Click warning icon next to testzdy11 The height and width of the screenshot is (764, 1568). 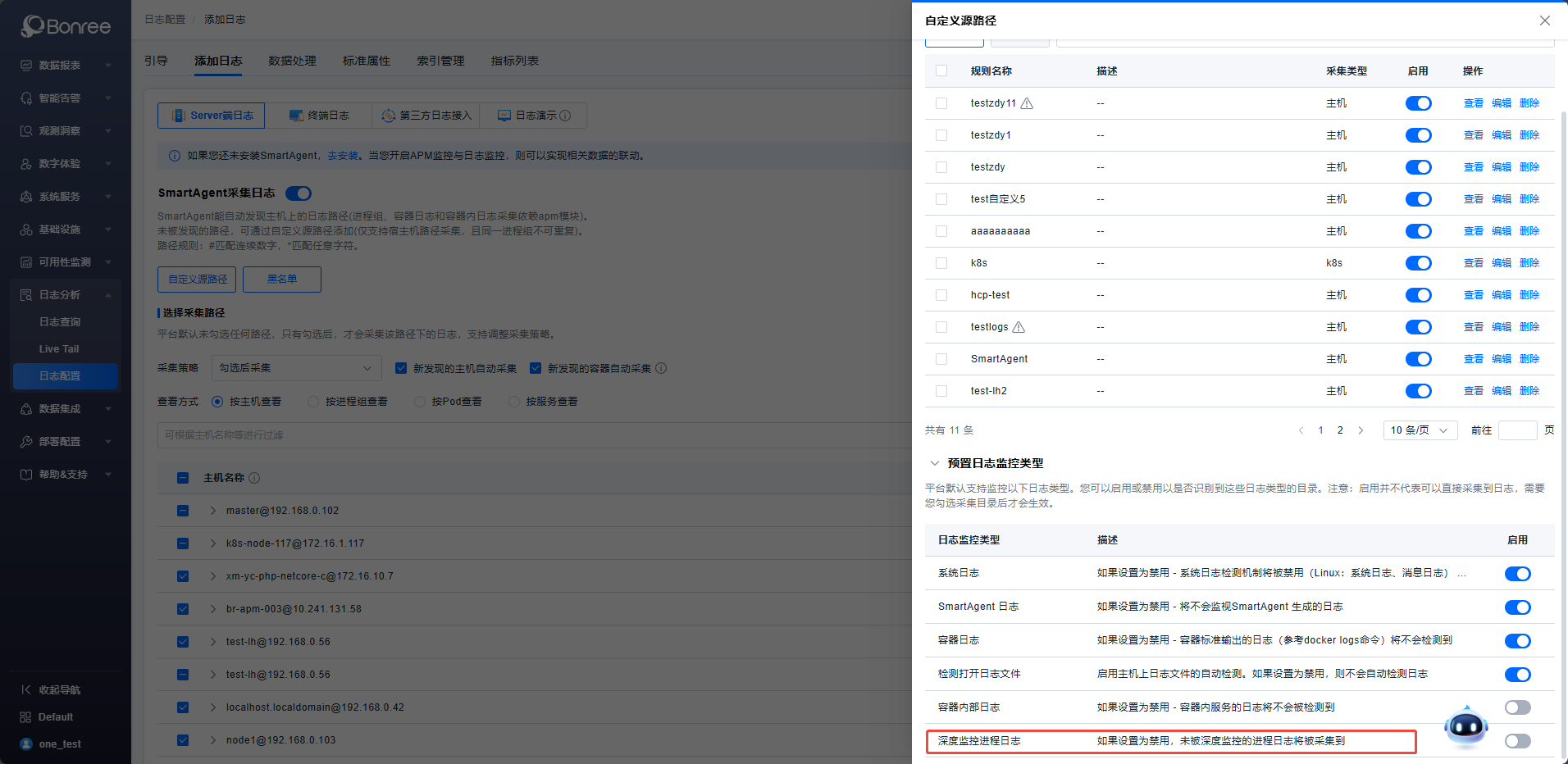[x=1027, y=103]
